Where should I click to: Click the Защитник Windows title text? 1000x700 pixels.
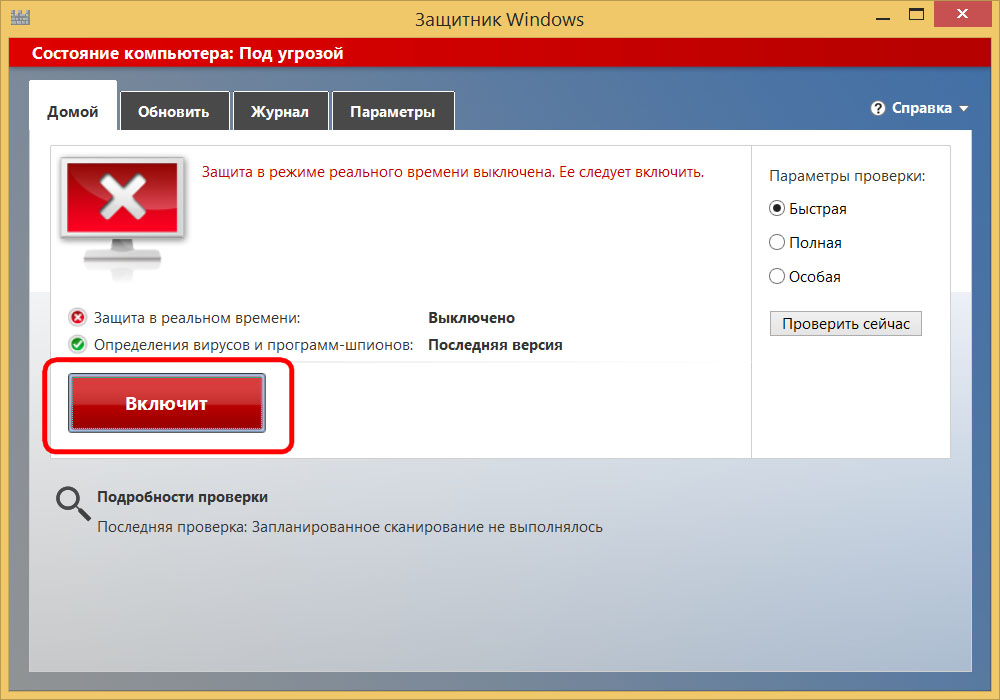(499, 20)
